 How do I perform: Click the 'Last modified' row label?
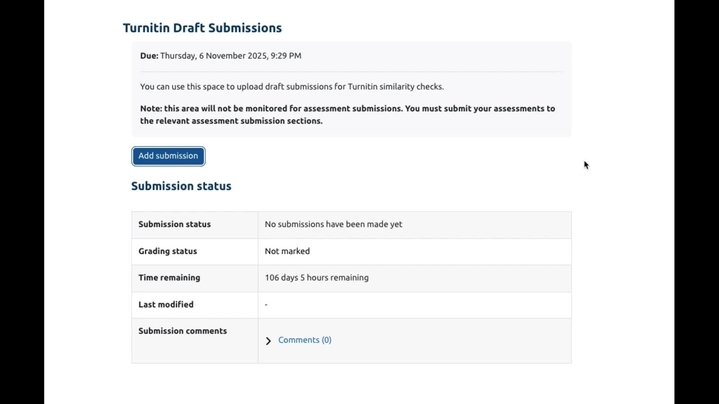click(166, 304)
